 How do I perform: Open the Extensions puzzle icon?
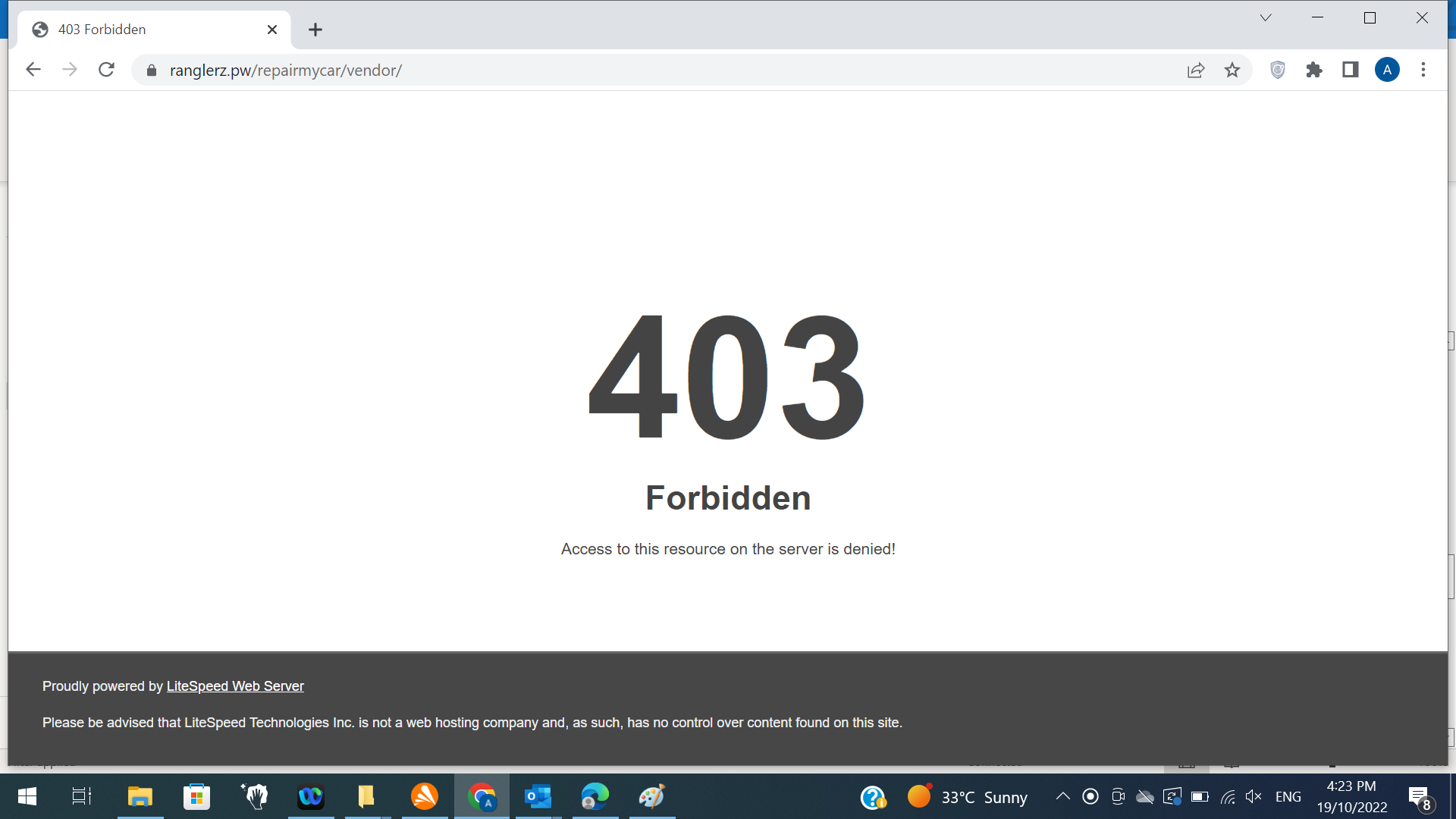[x=1314, y=70]
